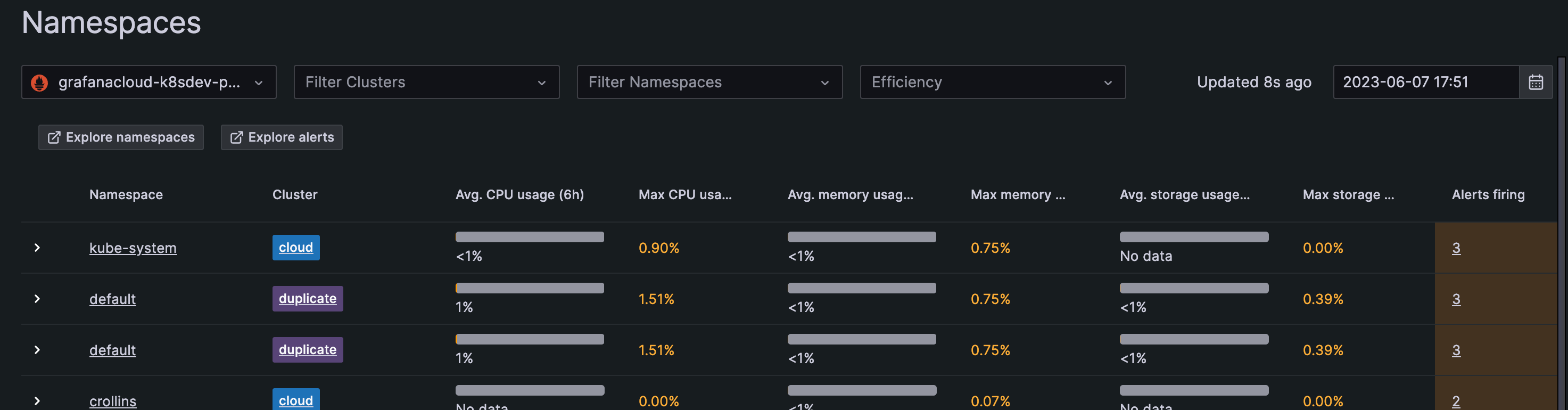Click the Prometheus datasource flame icon
Viewport: 1568px width, 410px height.
click(39, 82)
